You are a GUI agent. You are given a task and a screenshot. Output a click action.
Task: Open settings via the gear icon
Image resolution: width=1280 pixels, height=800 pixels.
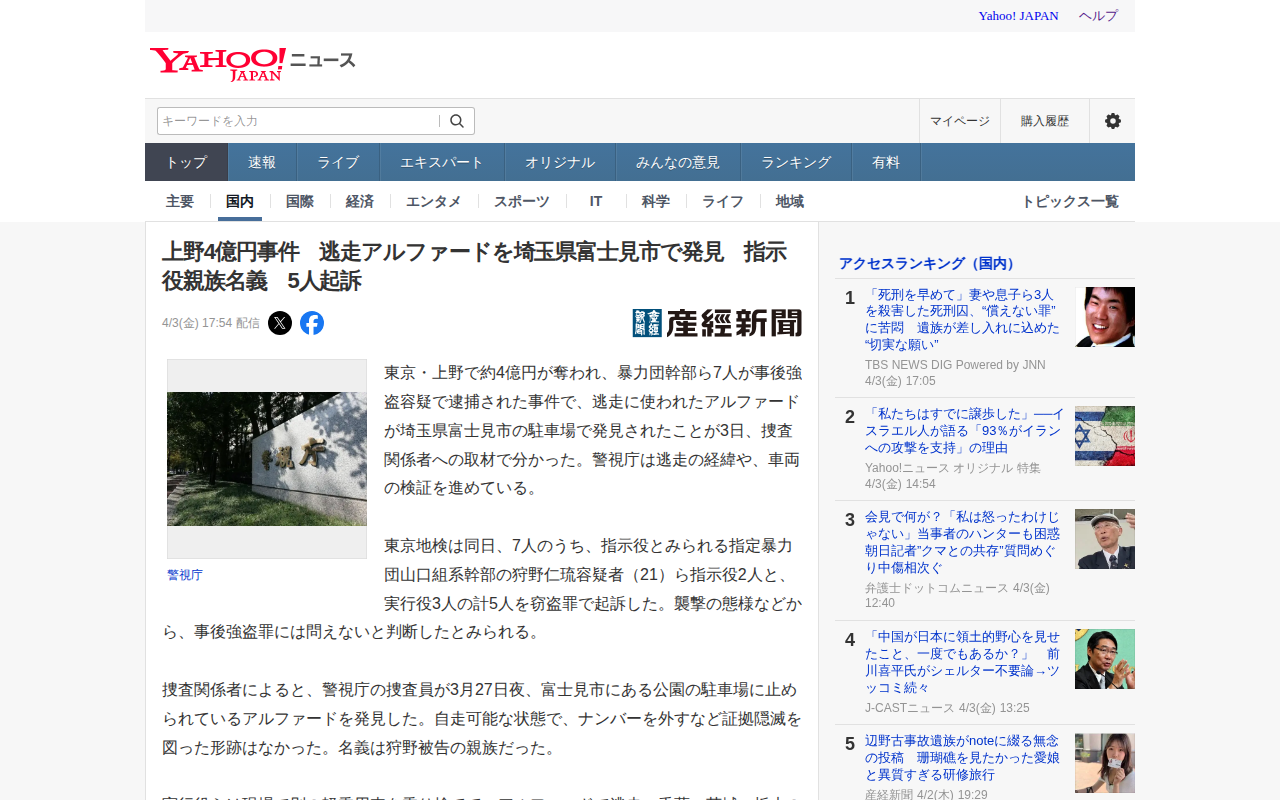tap(1112, 121)
